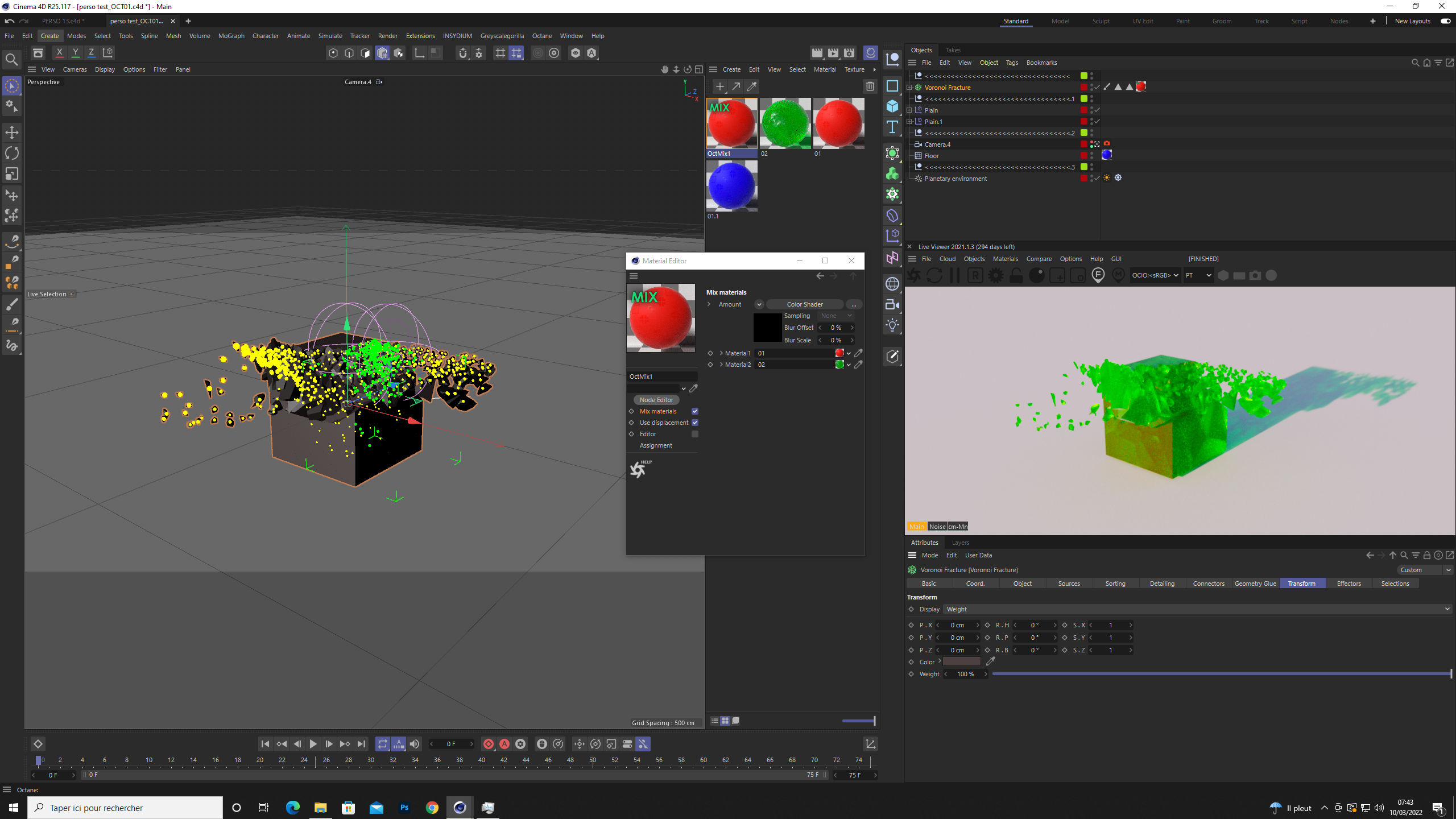Switch to the Effectors tab
1456x819 pixels.
[1349, 584]
